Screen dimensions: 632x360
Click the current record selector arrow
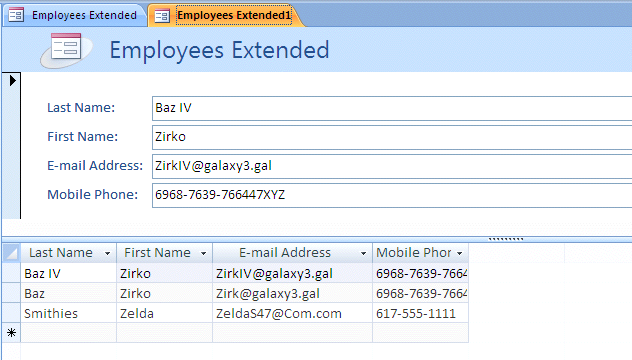pyautogui.click(x=12, y=81)
